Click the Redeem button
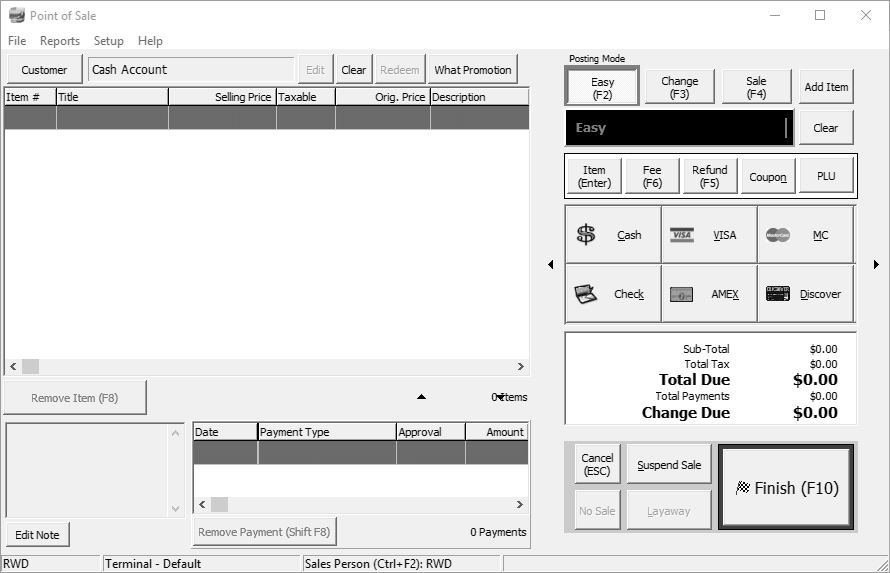The height and width of the screenshot is (573, 890). [400, 70]
